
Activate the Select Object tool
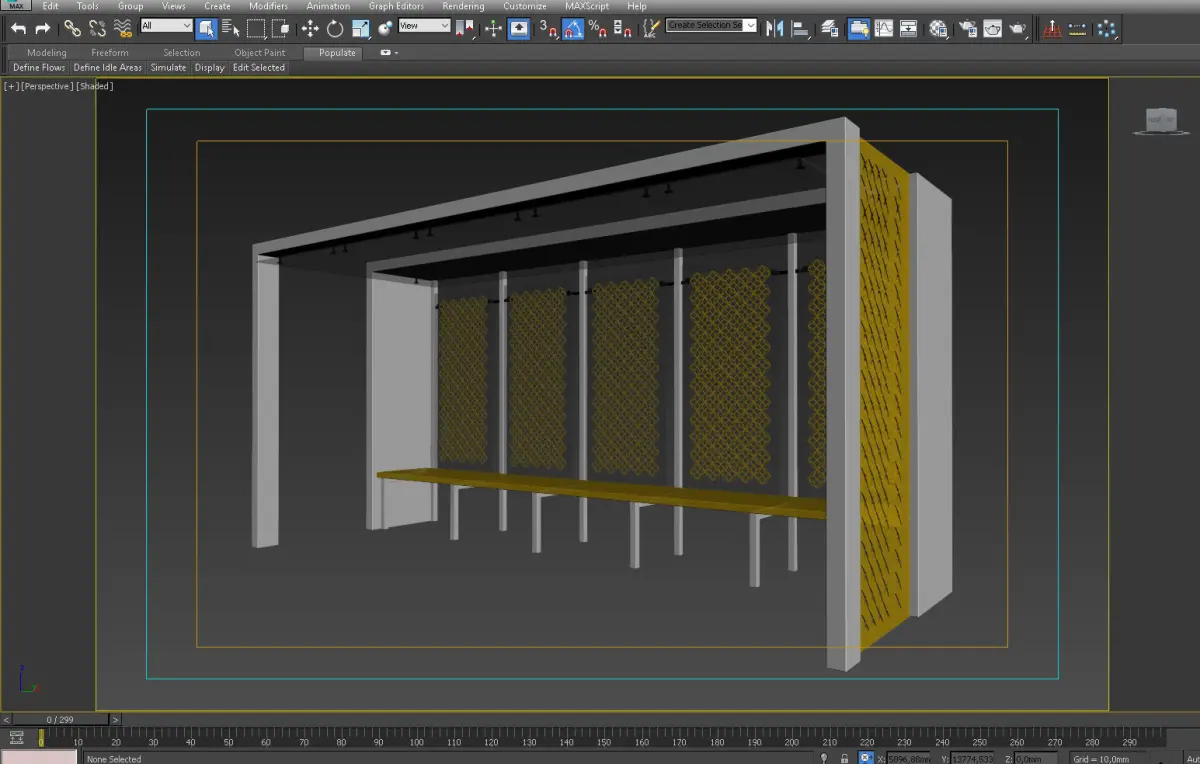(x=206, y=29)
